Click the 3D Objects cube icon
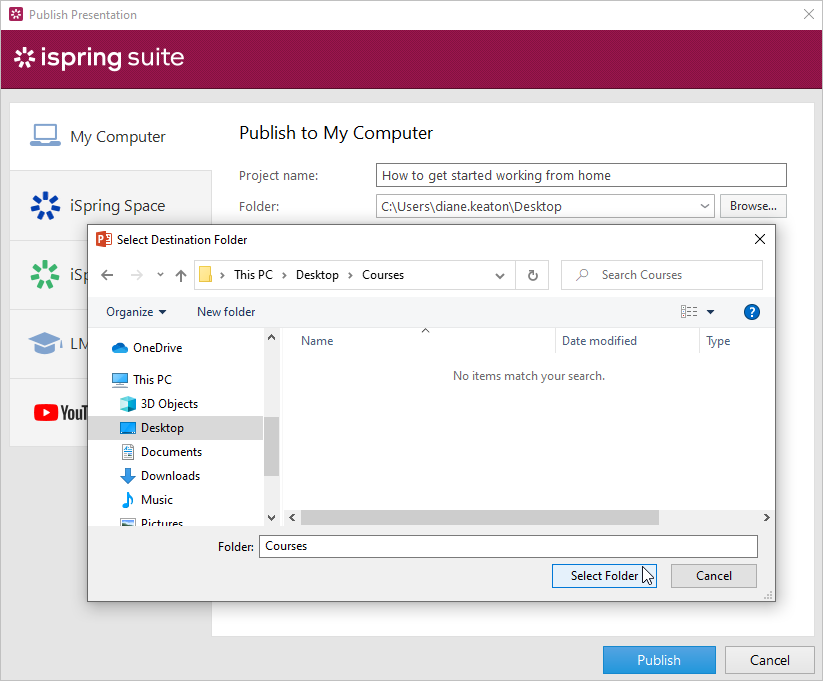Screen dimensions: 823x681 coord(128,404)
